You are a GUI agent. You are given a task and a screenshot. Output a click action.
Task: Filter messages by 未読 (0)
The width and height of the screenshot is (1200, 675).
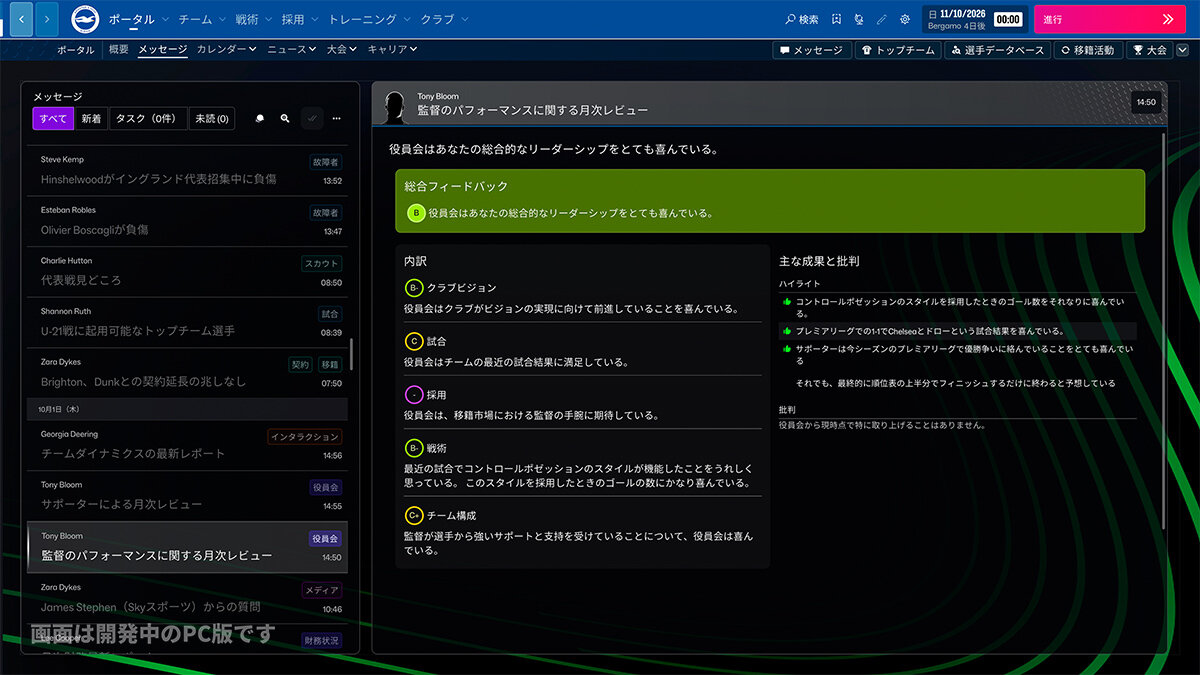pos(212,119)
